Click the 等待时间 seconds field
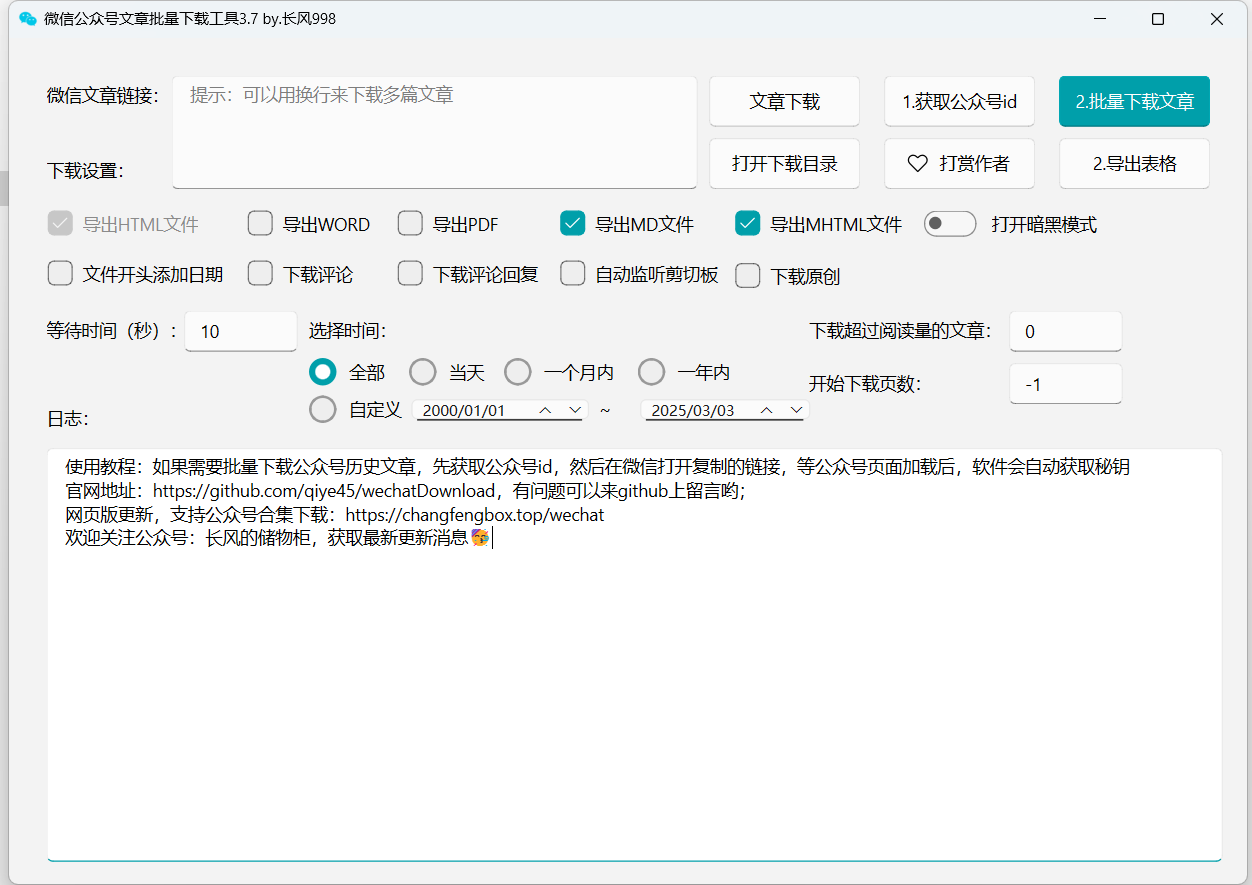This screenshot has width=1252, height=885. (x=240, y=331)
